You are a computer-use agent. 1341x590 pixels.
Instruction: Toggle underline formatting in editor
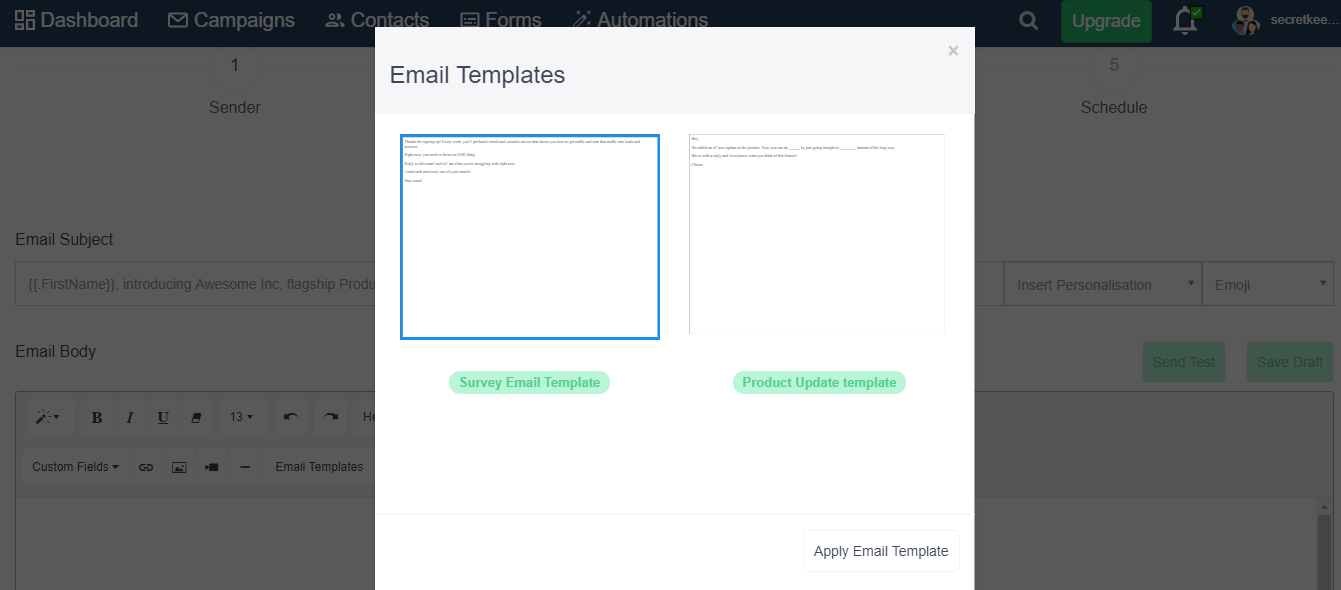tap(163, 417)
